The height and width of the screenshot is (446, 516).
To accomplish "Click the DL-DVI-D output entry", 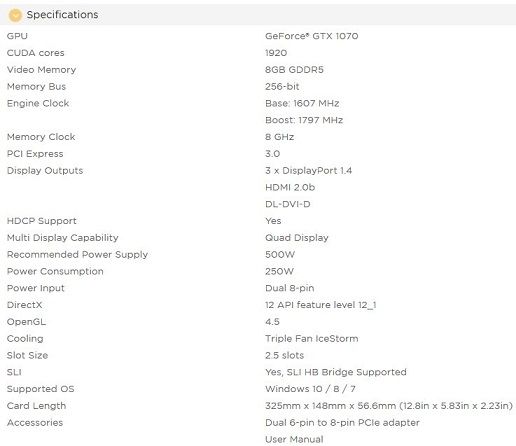I will click(x=287, y=204).
